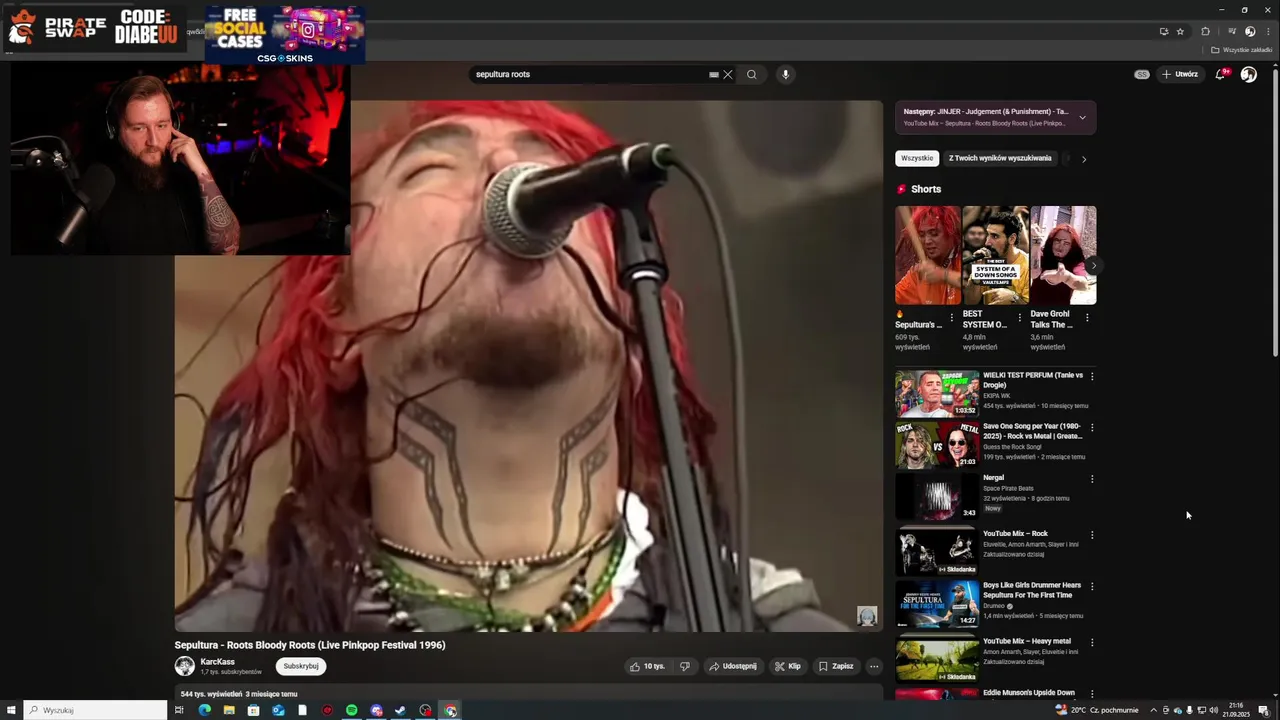Click the channel watermark on video
This screenshot has width=1280, height=720.
pos(867,616)
